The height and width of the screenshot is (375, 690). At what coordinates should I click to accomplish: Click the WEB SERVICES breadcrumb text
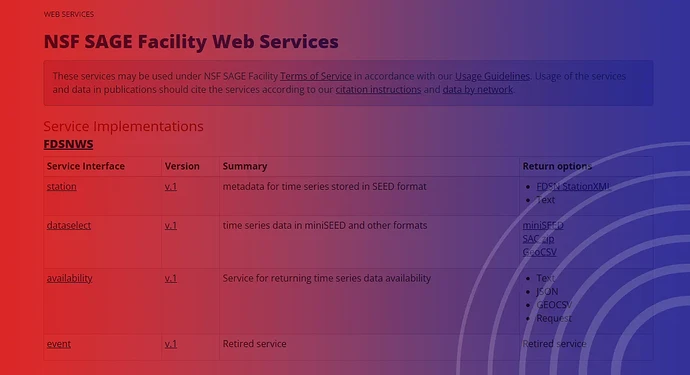69,15
